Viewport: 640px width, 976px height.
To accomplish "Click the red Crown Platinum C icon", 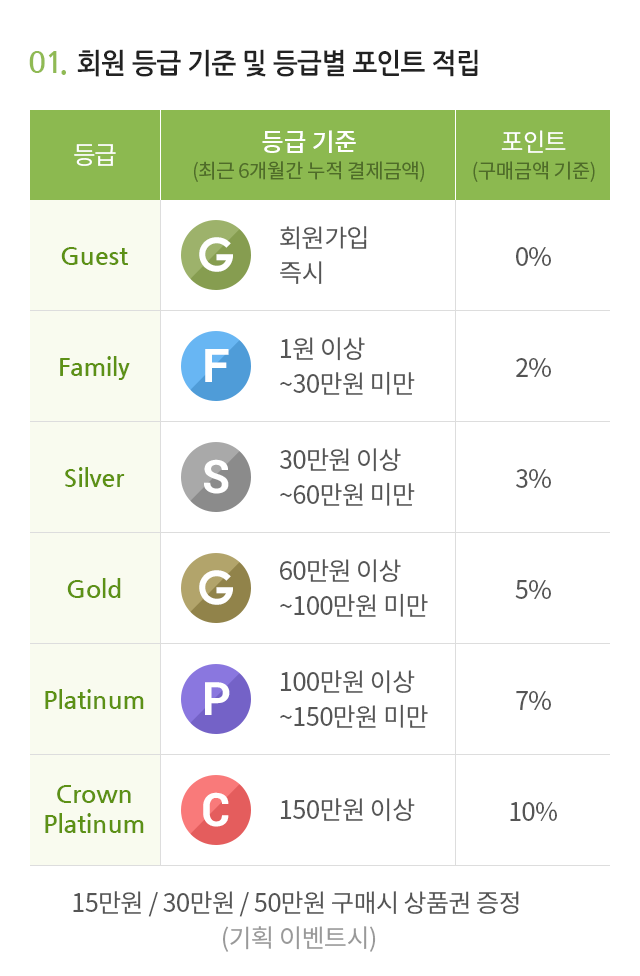I will 216,810.
